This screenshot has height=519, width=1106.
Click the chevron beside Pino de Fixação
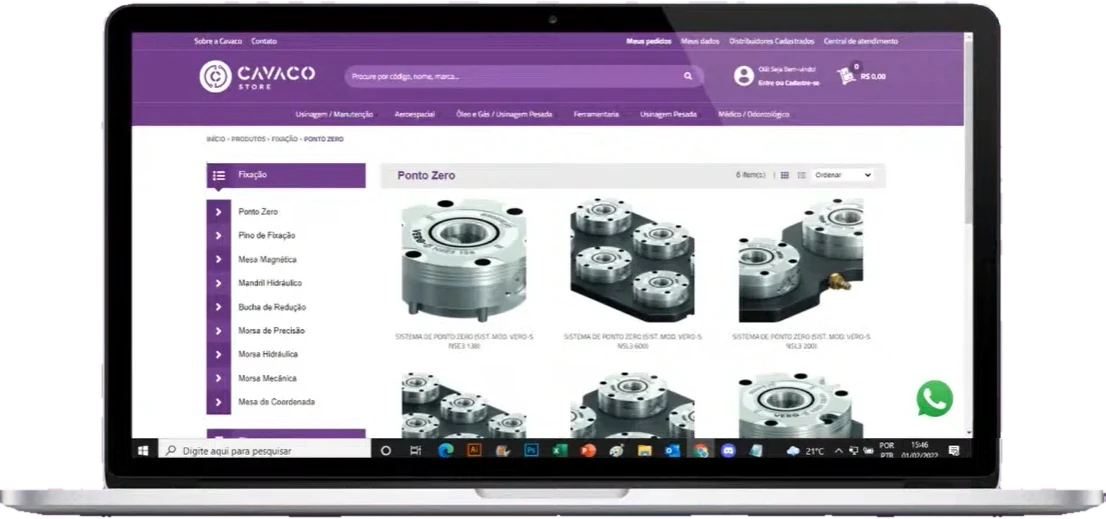[x=219, y=236]
